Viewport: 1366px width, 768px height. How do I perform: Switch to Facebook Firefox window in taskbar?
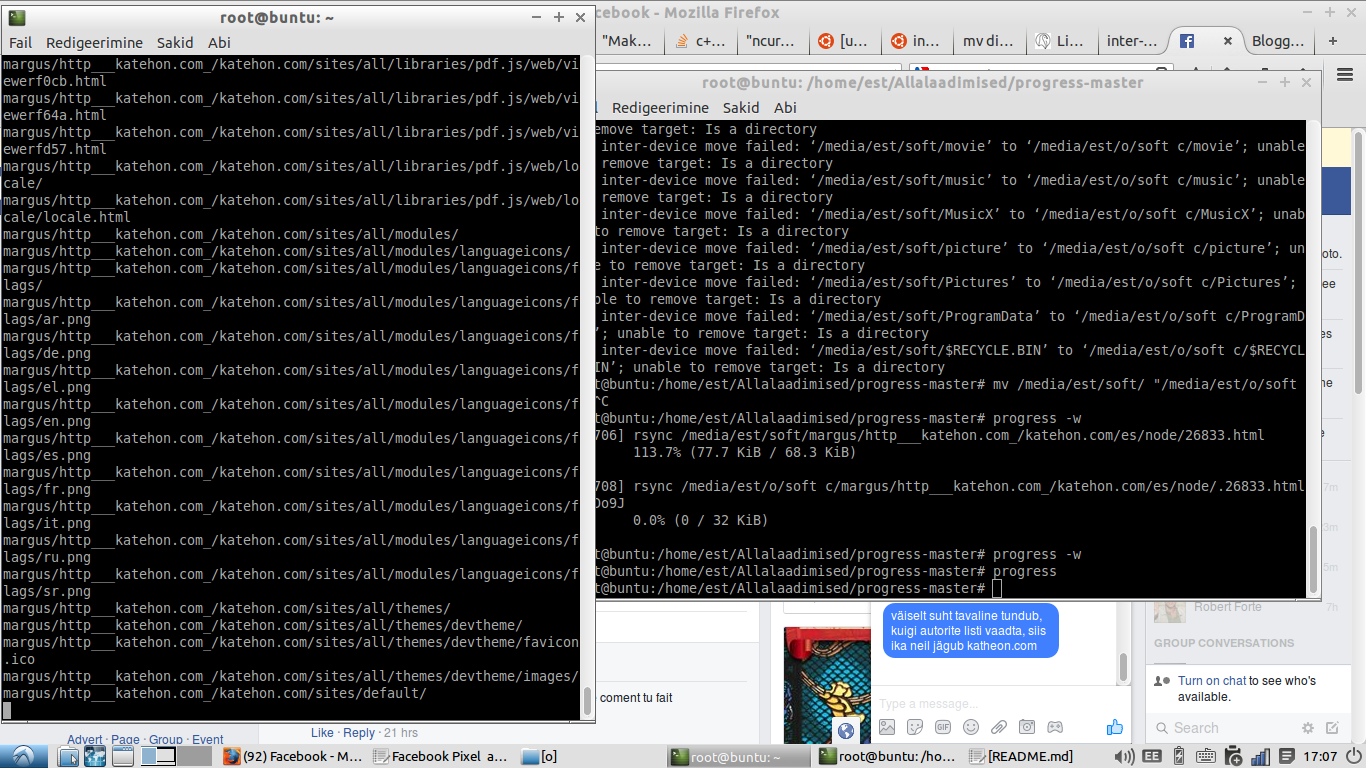pyautogui.click(x=294, y=757)
